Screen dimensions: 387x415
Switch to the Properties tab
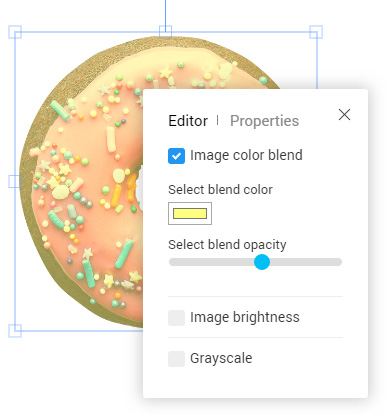tap(264, 121)
